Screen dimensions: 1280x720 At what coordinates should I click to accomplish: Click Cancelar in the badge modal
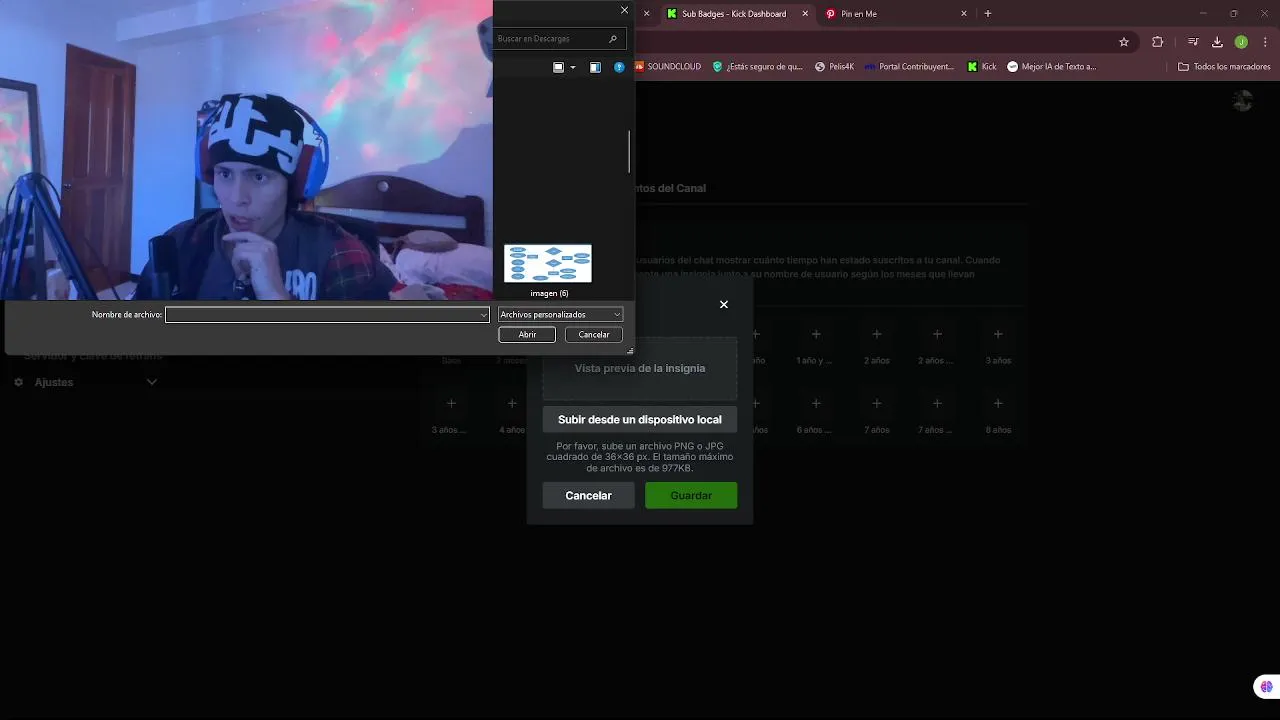(588, 495)
